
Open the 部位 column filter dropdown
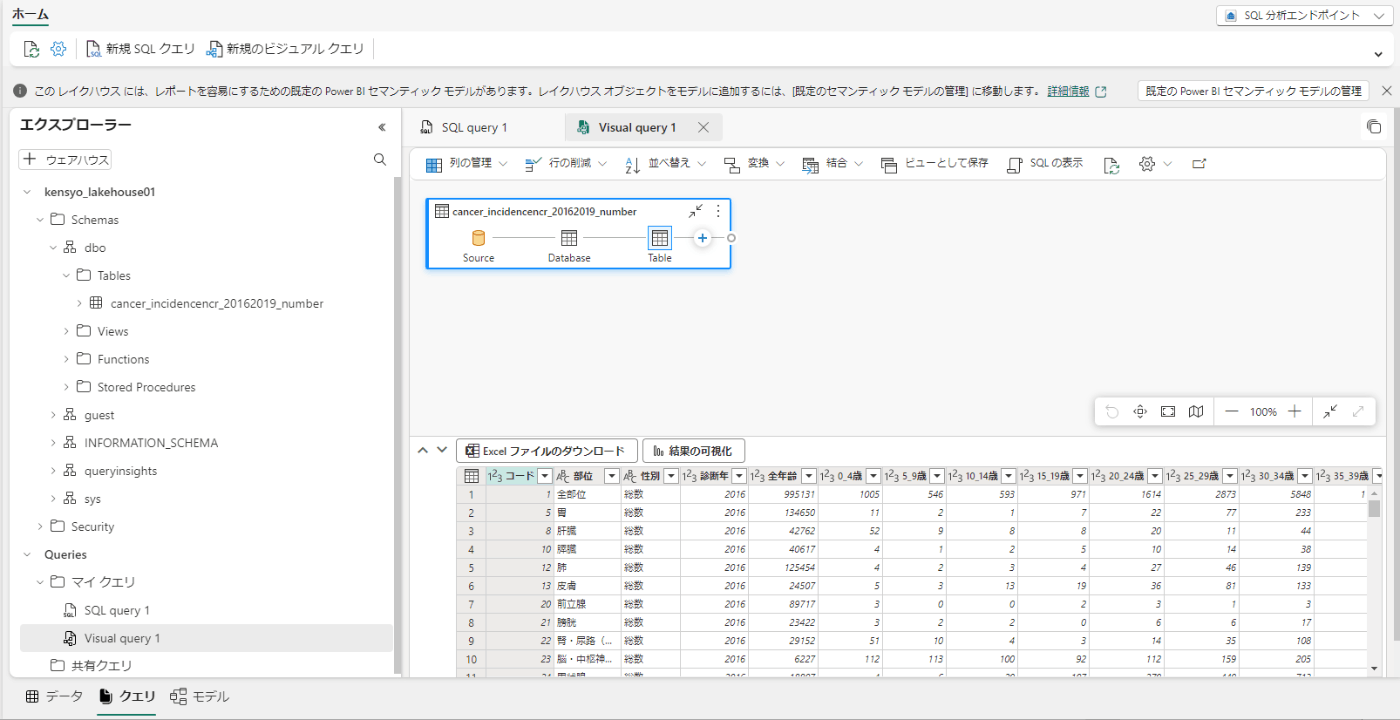click(x=611, y=476)
